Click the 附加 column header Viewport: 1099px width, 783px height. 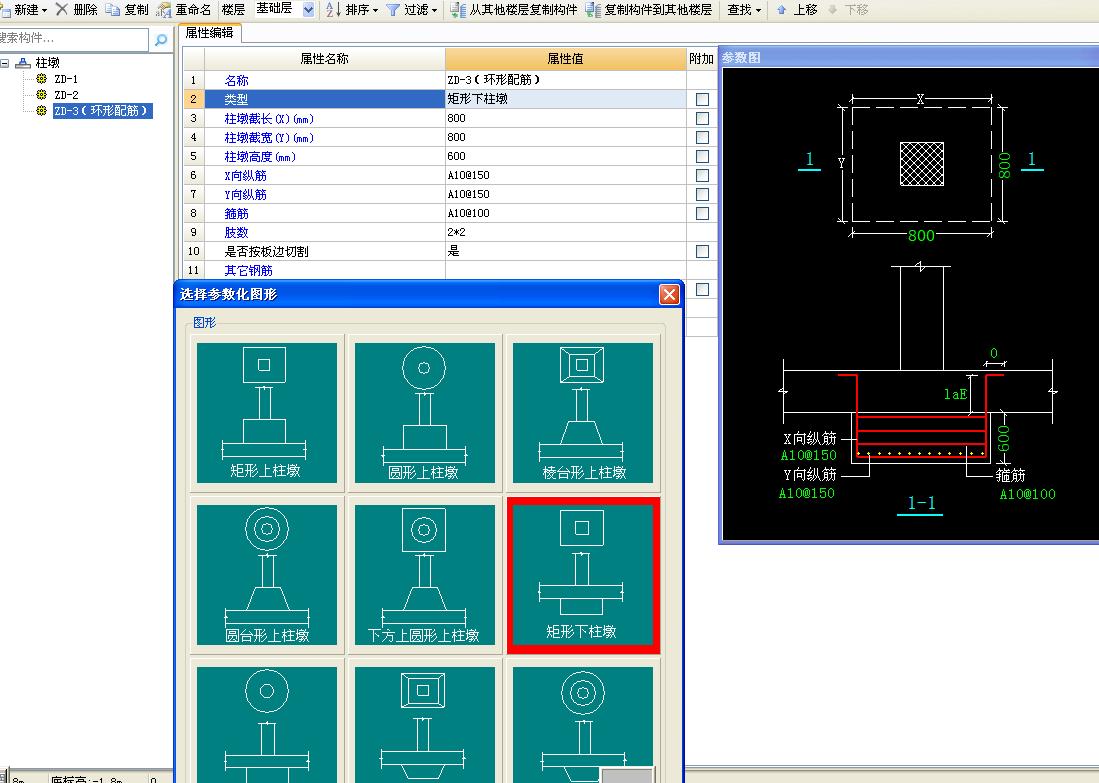[x=702, y=59]
